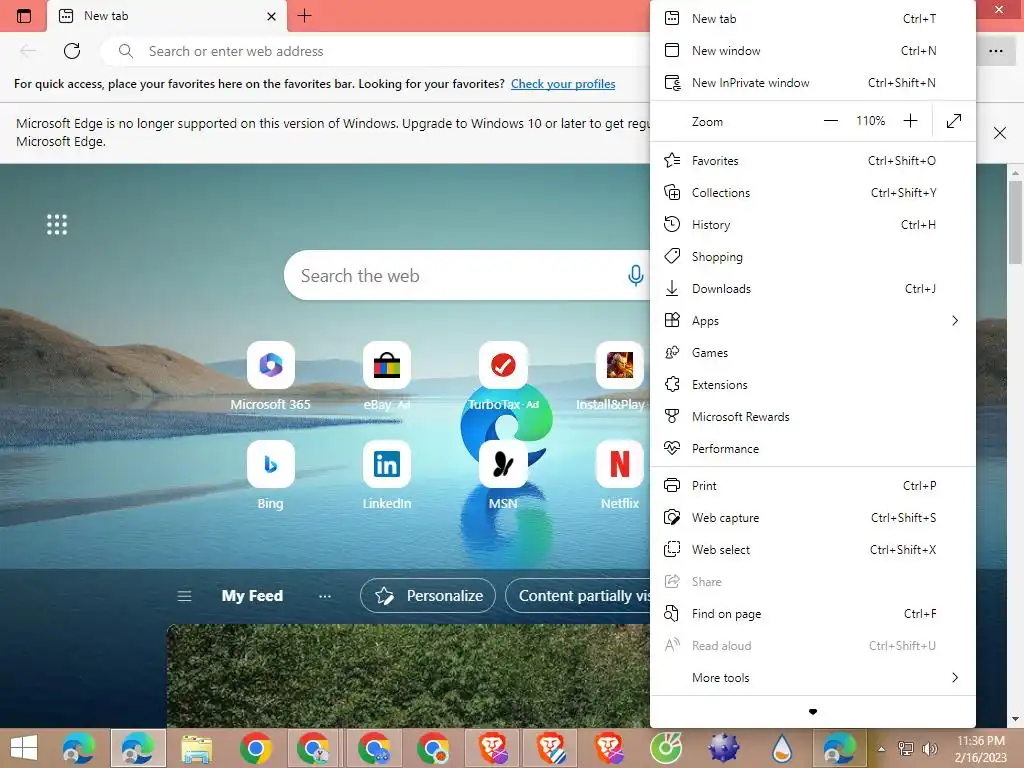Open the Windows Start button
Viewport: 1024px width, 768px height.
point(24,748)
